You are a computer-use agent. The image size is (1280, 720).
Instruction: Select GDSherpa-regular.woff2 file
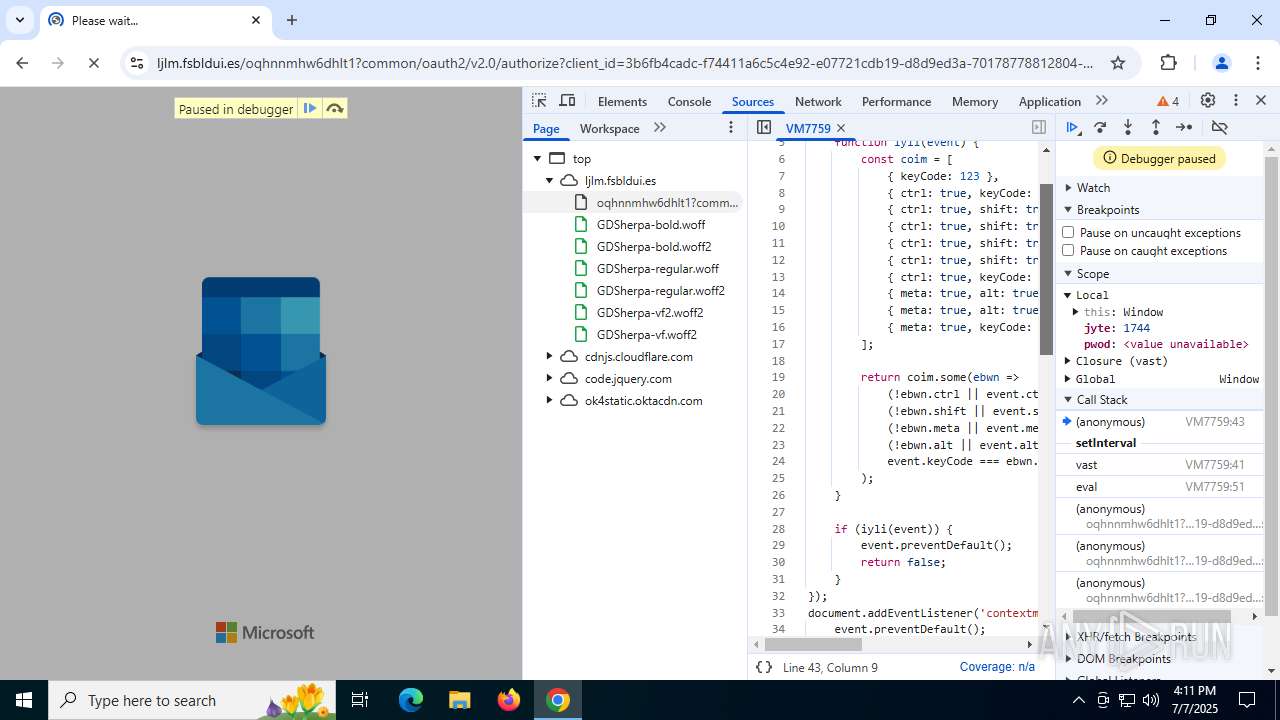[x=660, y=290]
